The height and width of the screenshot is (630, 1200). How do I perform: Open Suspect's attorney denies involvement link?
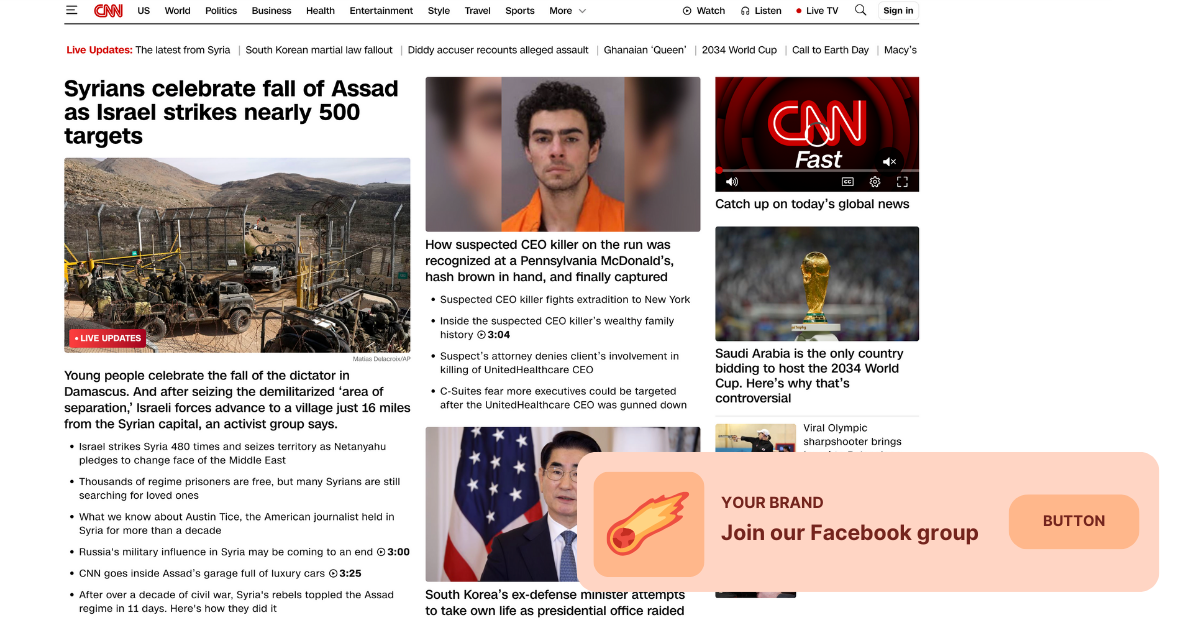tap(559, 363)
